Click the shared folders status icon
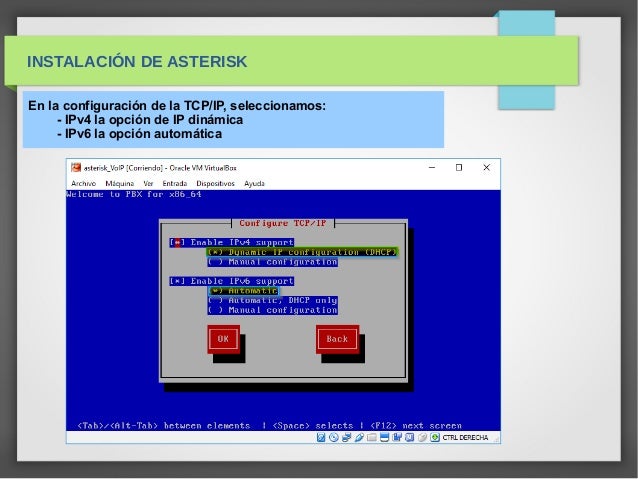 pyautogui.click(x=371, y=437)
